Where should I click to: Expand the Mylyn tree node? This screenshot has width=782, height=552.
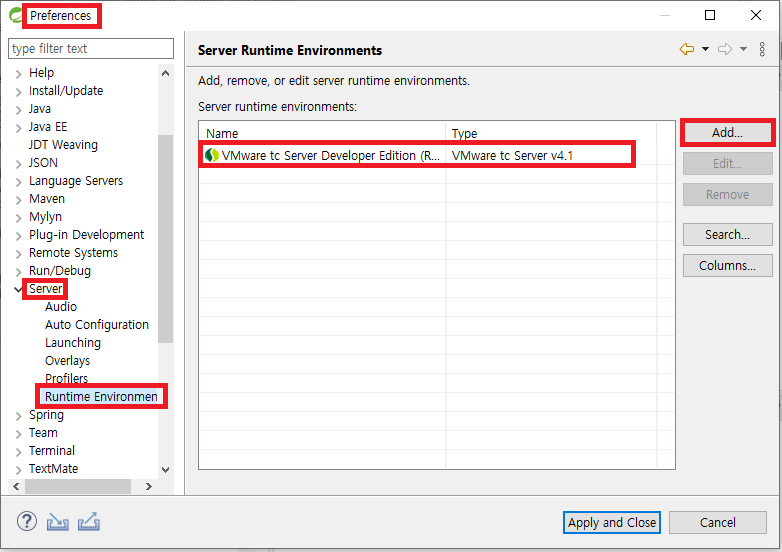[x=18, y=218]
